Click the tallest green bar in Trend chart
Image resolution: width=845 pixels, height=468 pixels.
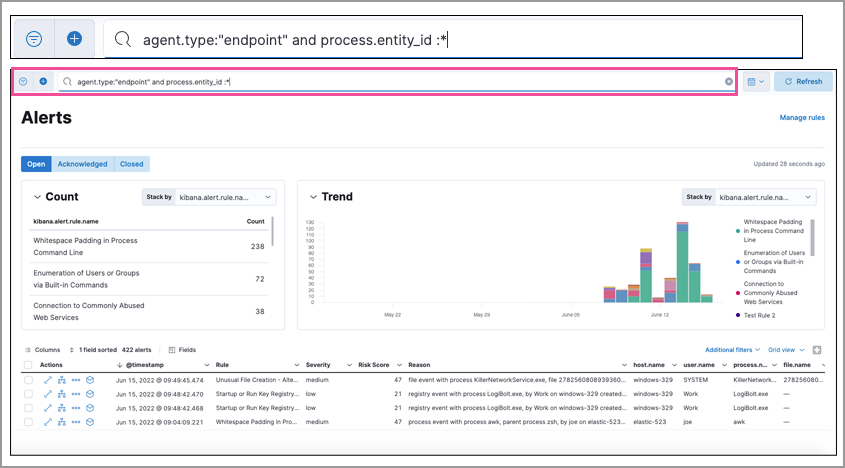pos(682,266)
